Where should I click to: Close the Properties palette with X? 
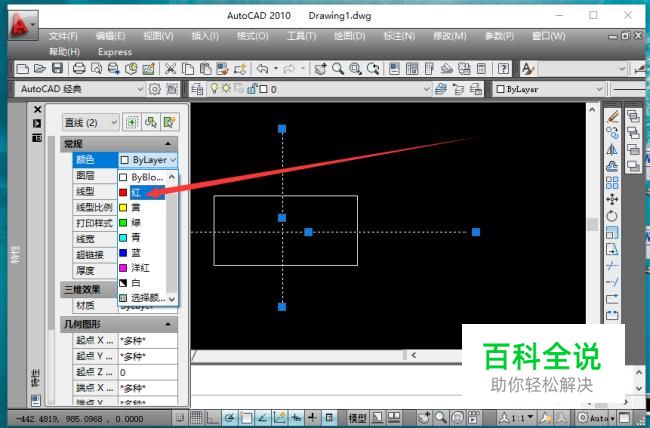(37, 109)
